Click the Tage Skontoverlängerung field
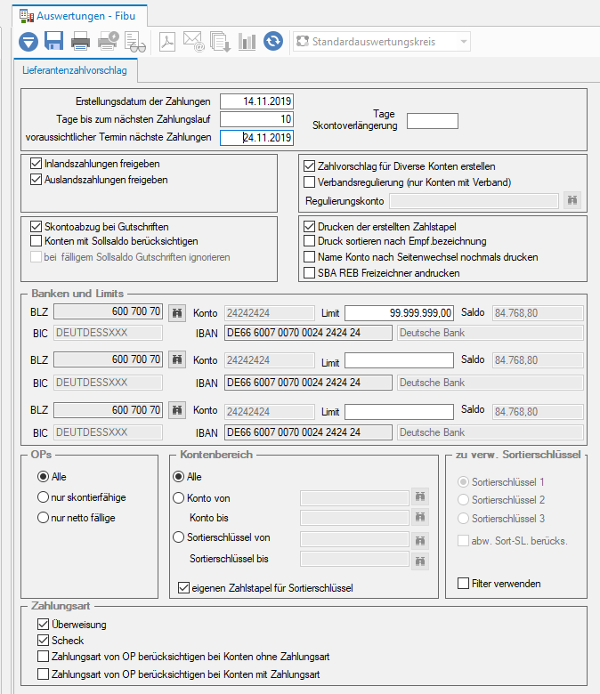The height and width of the screenshot is (694, 600). click(432, 121)
